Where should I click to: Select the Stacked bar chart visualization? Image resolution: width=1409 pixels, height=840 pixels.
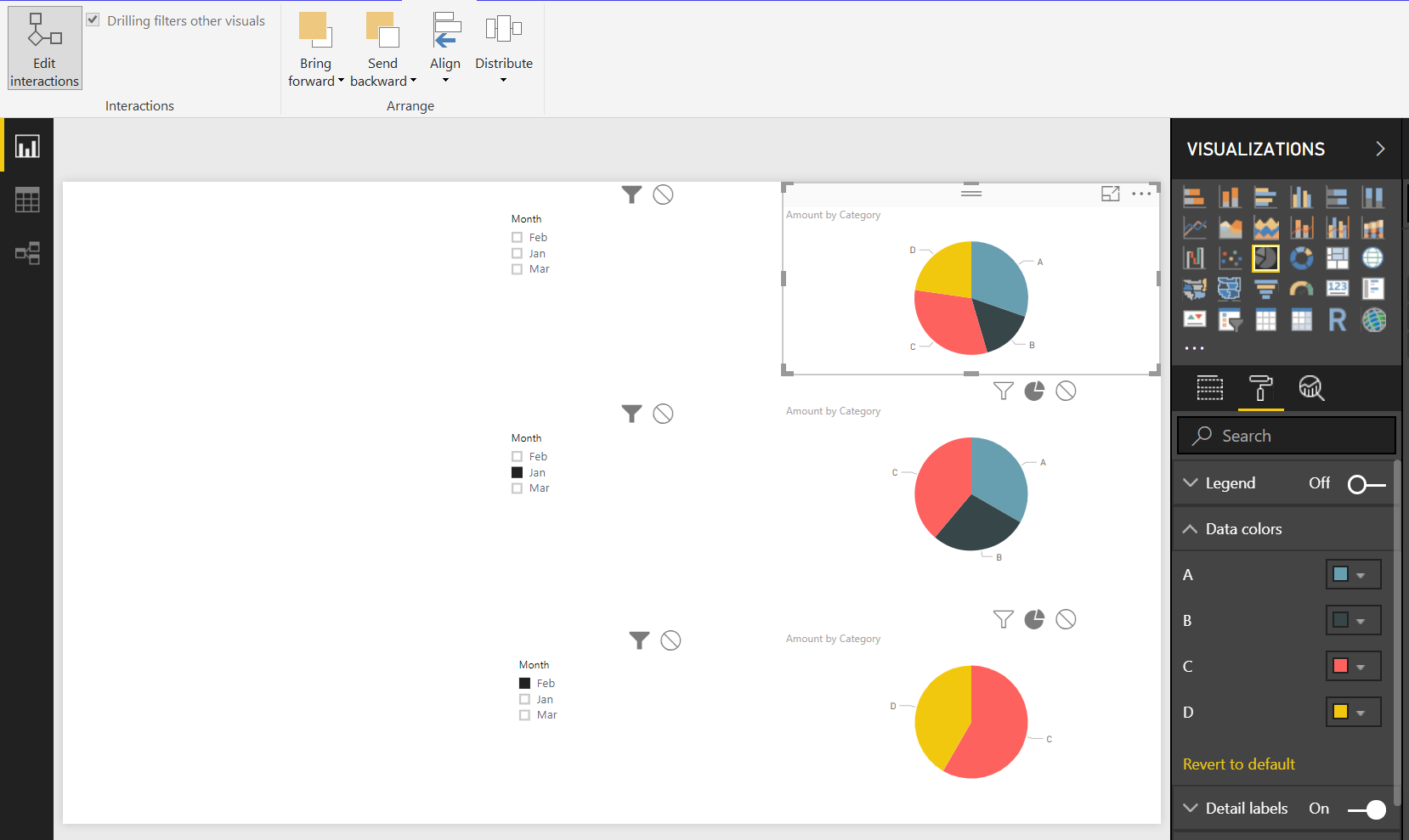(1194, 197)
